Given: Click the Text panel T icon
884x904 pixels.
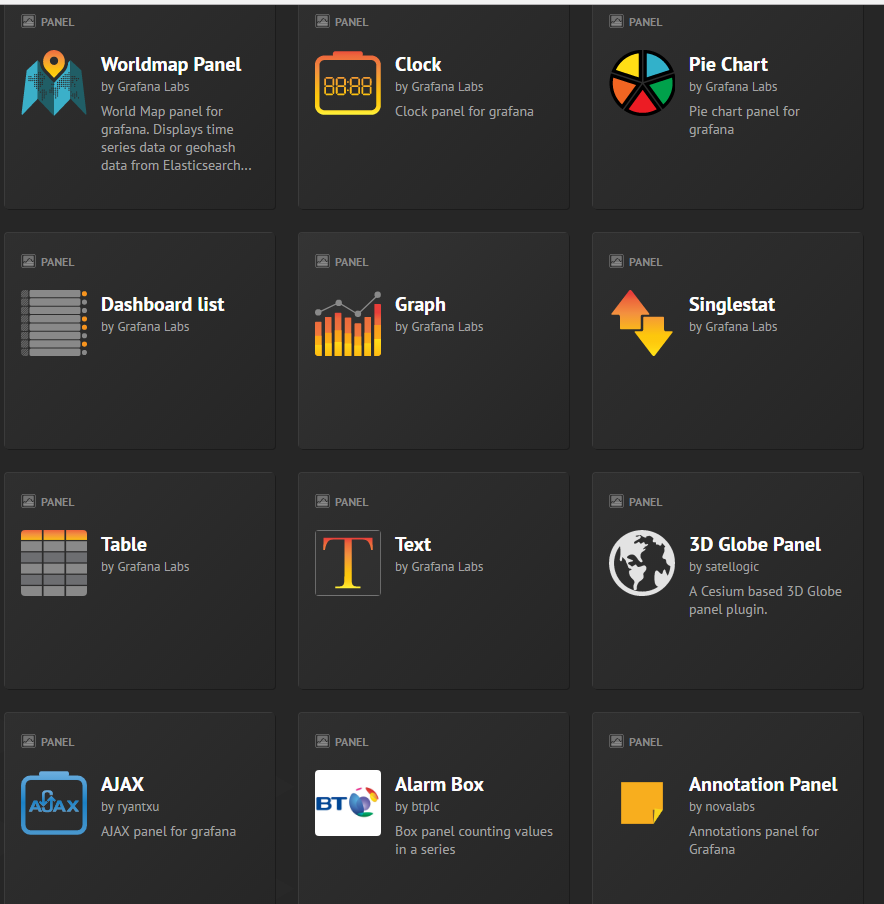Looking at the screenshot, I should 348,563.
